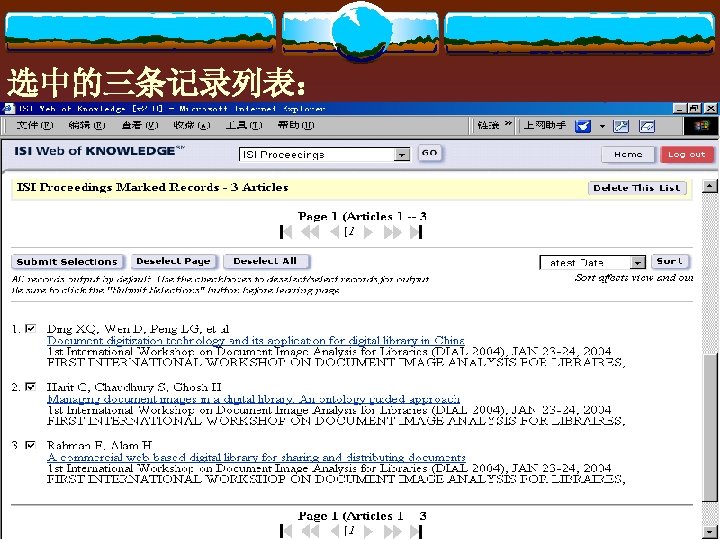Open the 工具(T) menu

(x=244, y=125)
